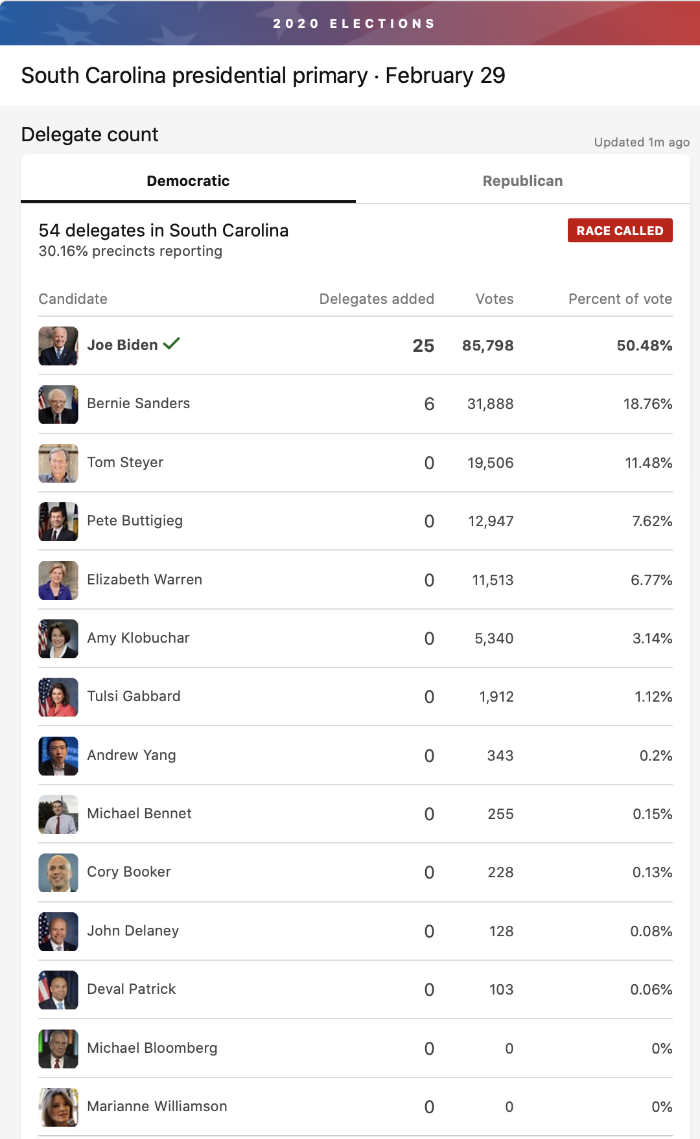Click Cory Booker's portrait thumbnail

(x=58, y=872)
